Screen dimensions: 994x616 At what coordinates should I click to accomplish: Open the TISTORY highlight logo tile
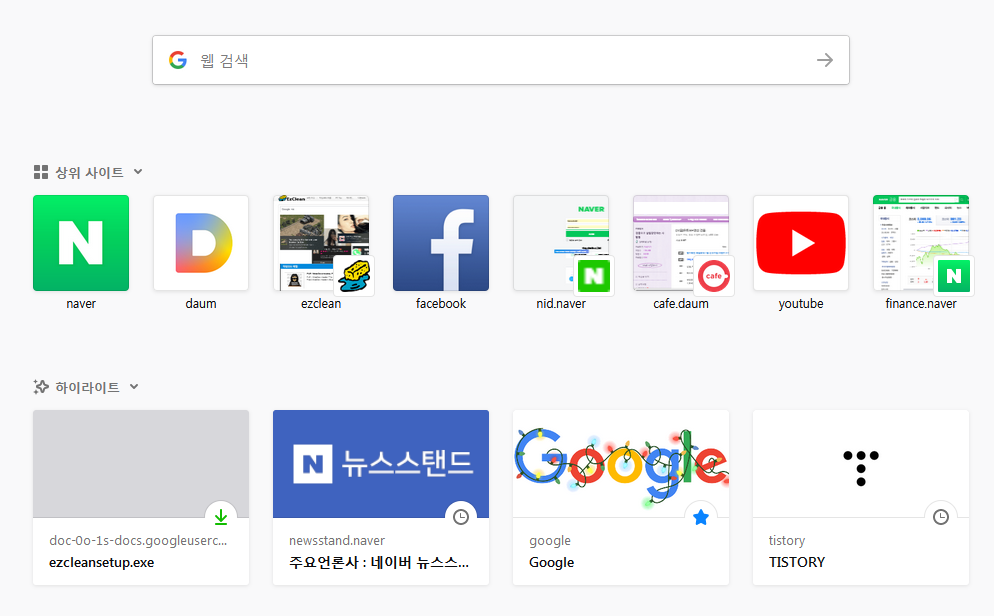[x=861, y=464]
